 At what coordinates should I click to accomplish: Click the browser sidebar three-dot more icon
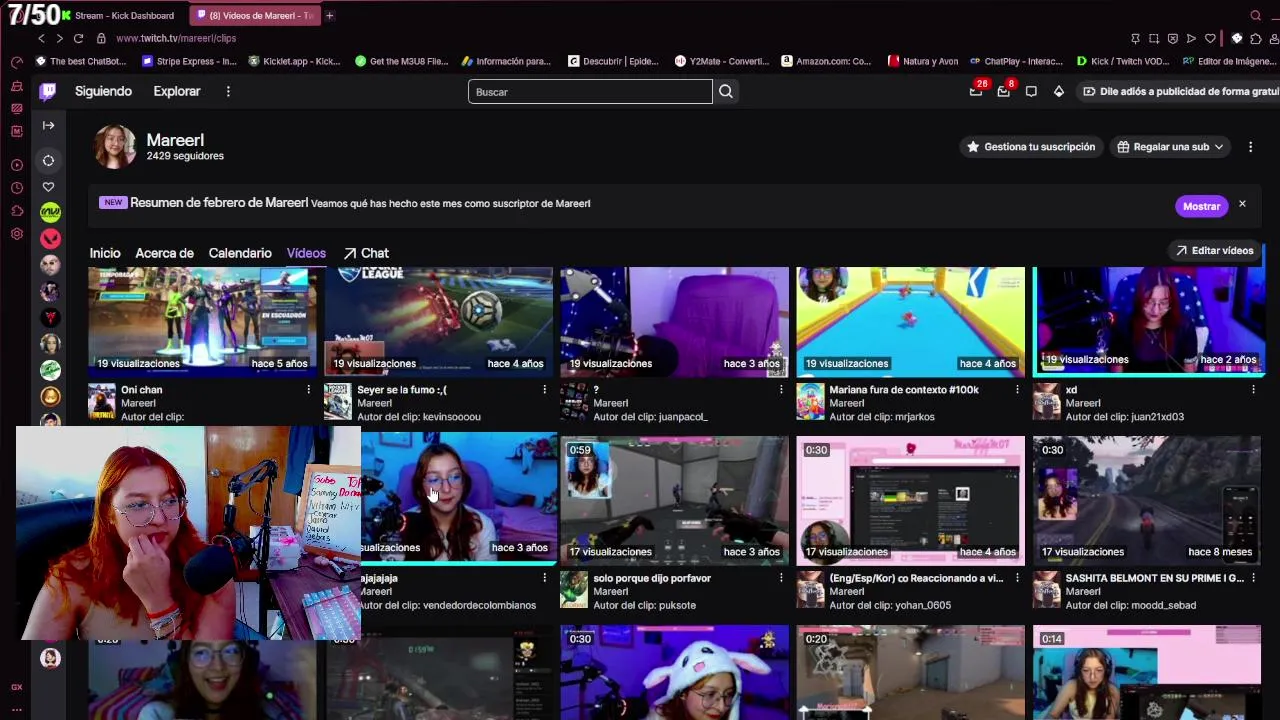click(16, 709)
